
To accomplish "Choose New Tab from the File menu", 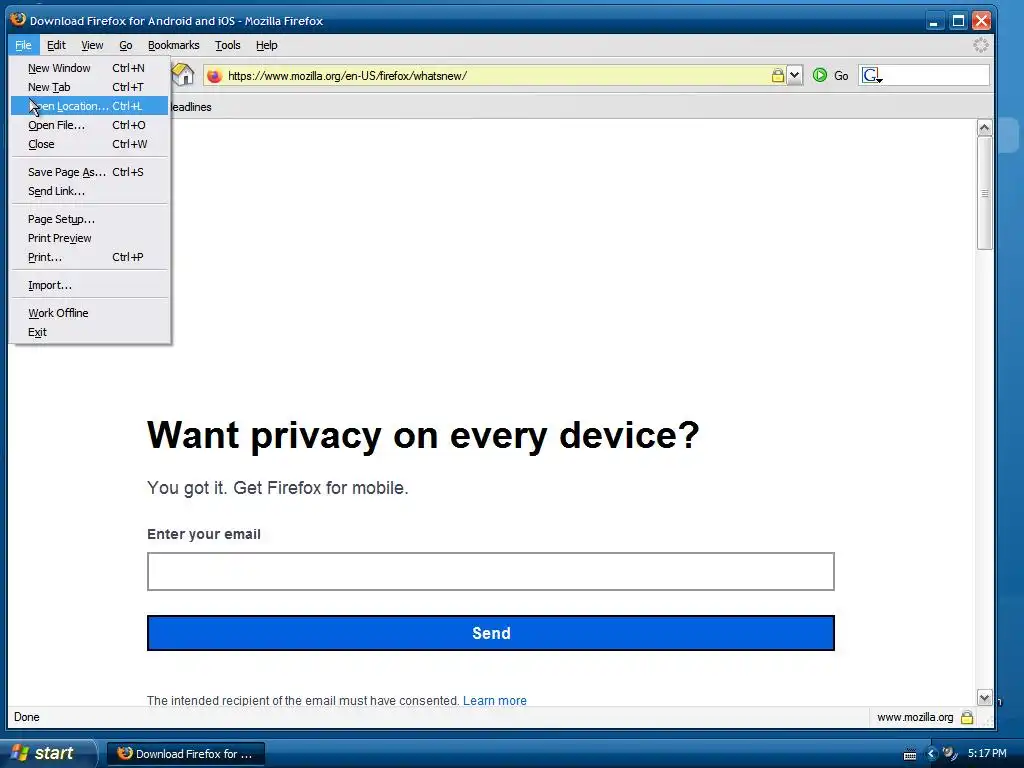I will click(x=89, y=87).
